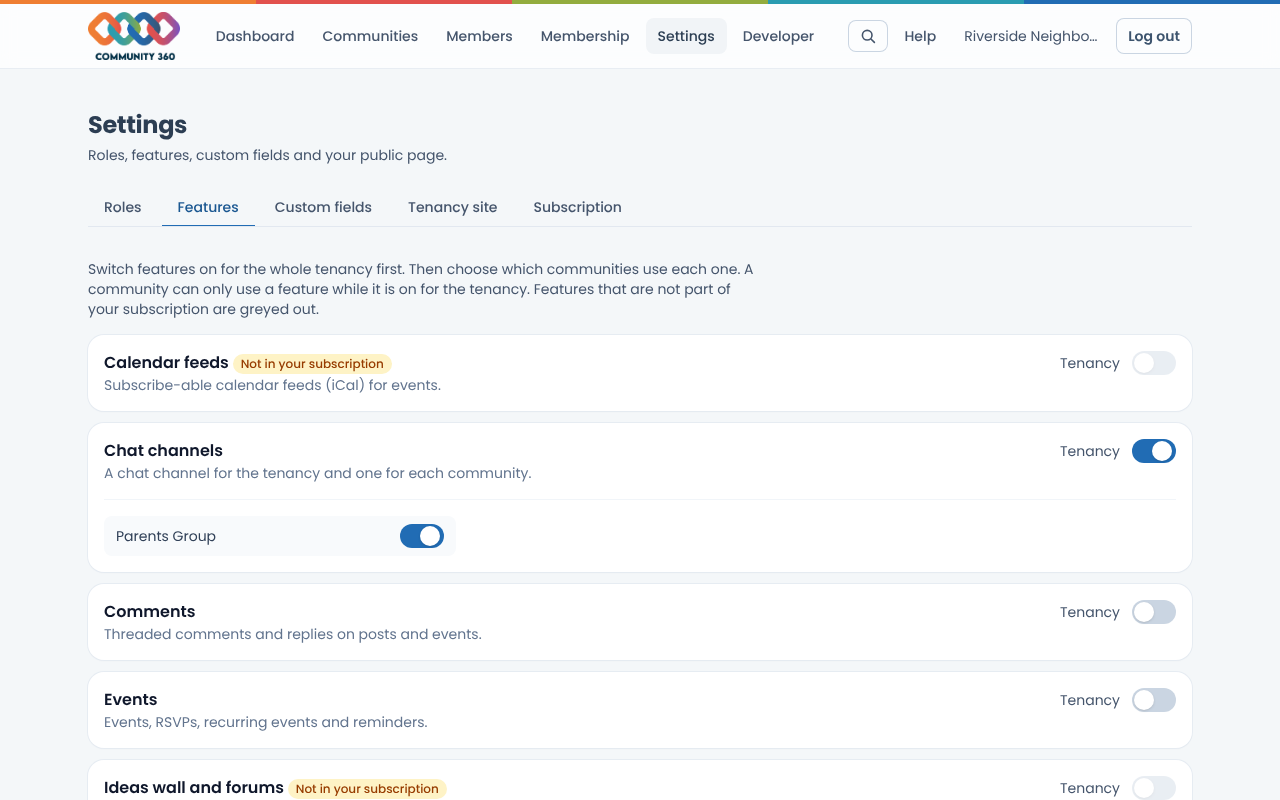Screen dimensions: 1280x800
Task: Toggle Ideas wall and forums switch
Action: pos(1154,788)
